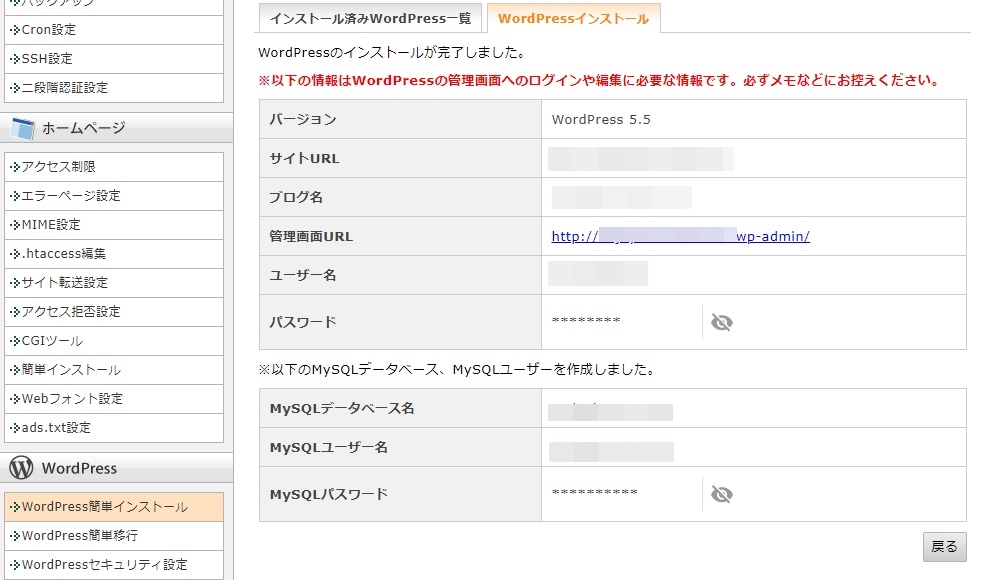995x580 pixels.
Task: Open .htaccess編集 from the sidebar
Action: click(63, 254)
